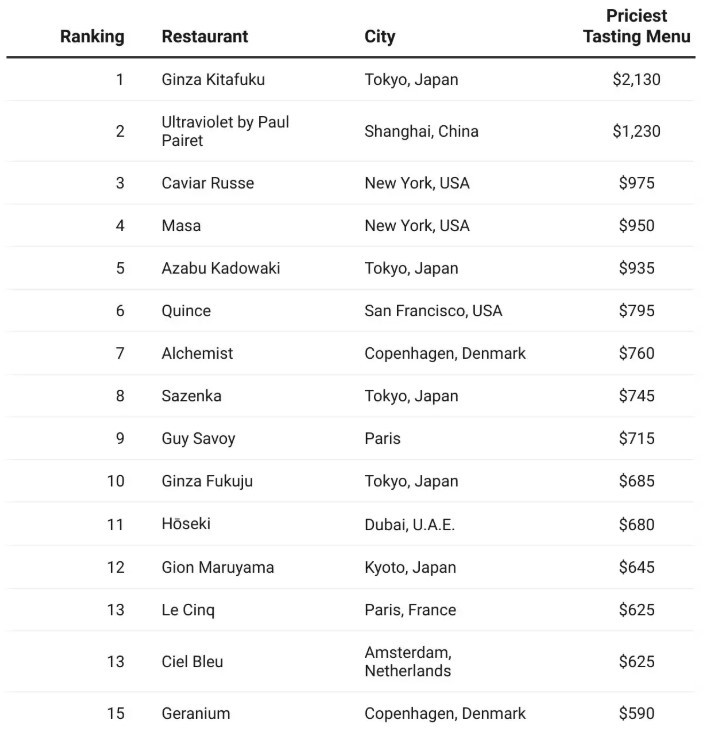
Task: Click the Azabu Kadowaki entry
Action: click(x=221, y=268)
